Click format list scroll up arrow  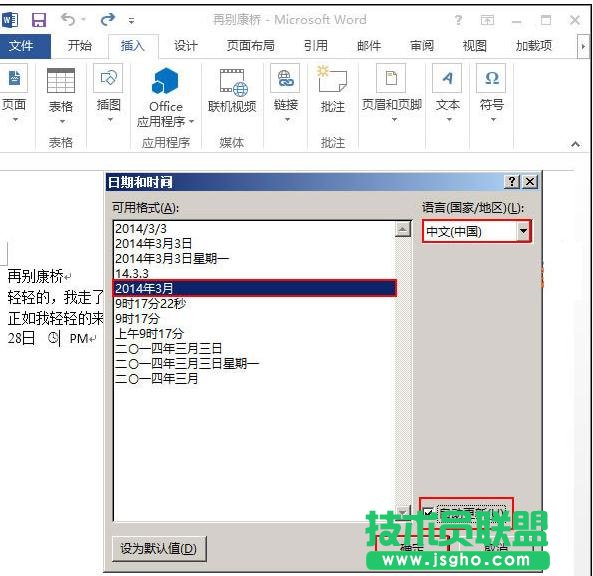(x=403, y=229)
